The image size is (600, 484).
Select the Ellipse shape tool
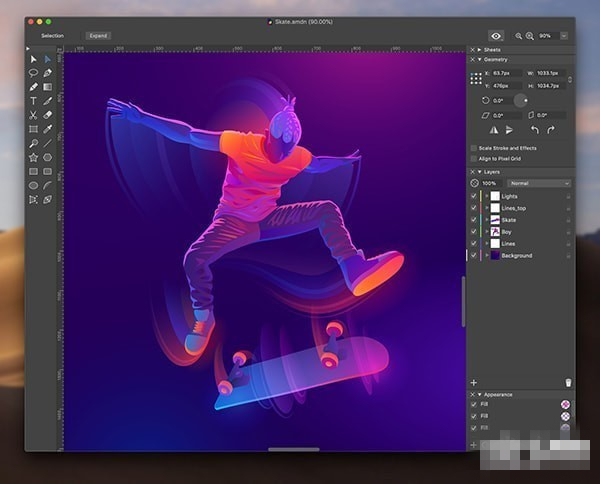pos(33,185)
